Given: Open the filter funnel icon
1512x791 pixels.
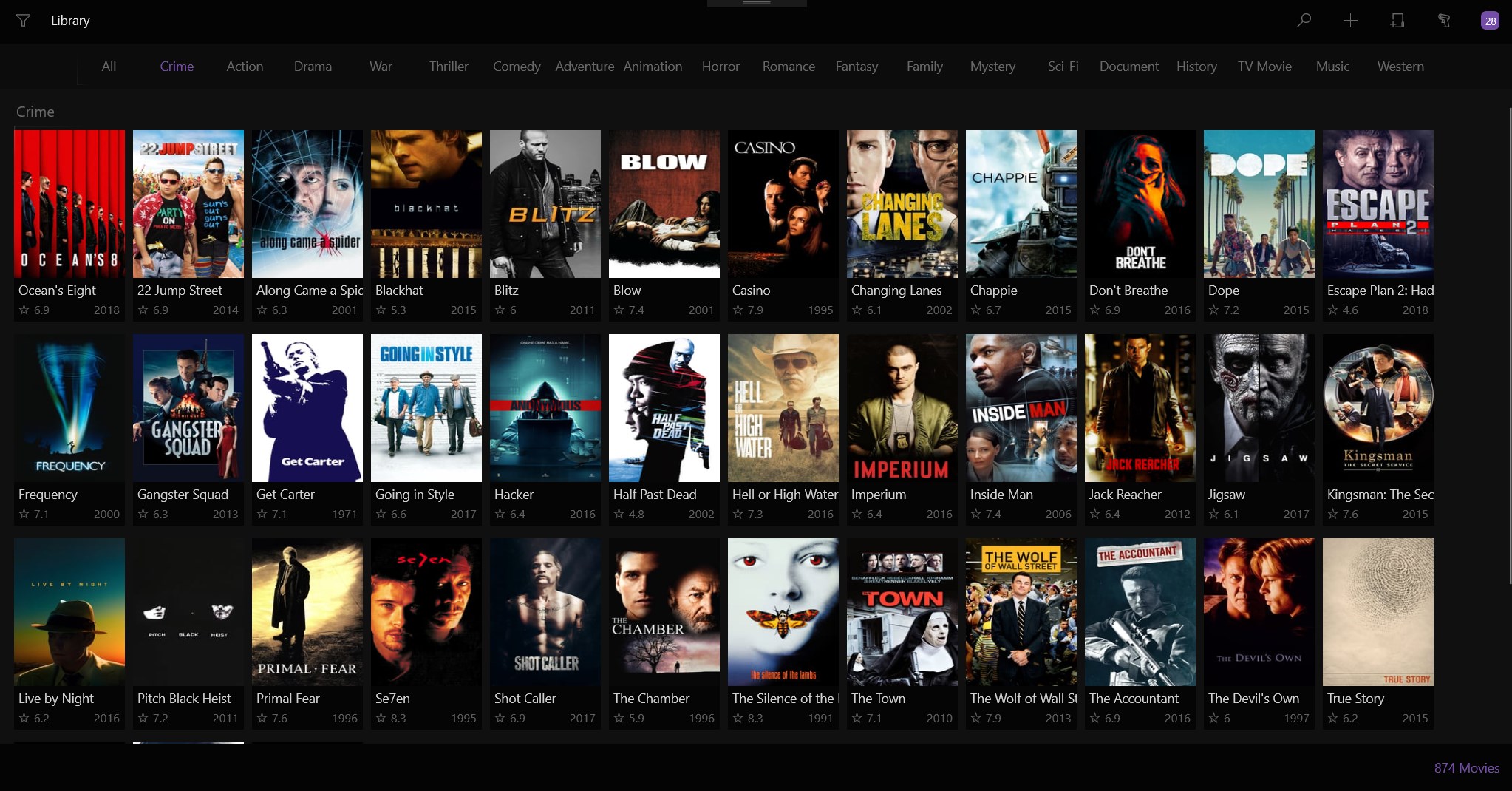Looking at the screenshot, I should click(x=23, y=21).
